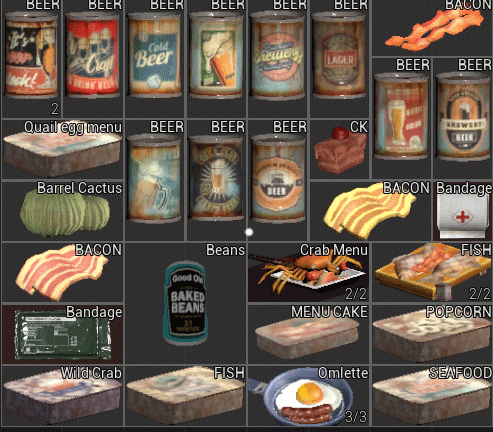Click the pink raw BACON slices
Viewport: 493px width, 432px height.
pos(62,273)
